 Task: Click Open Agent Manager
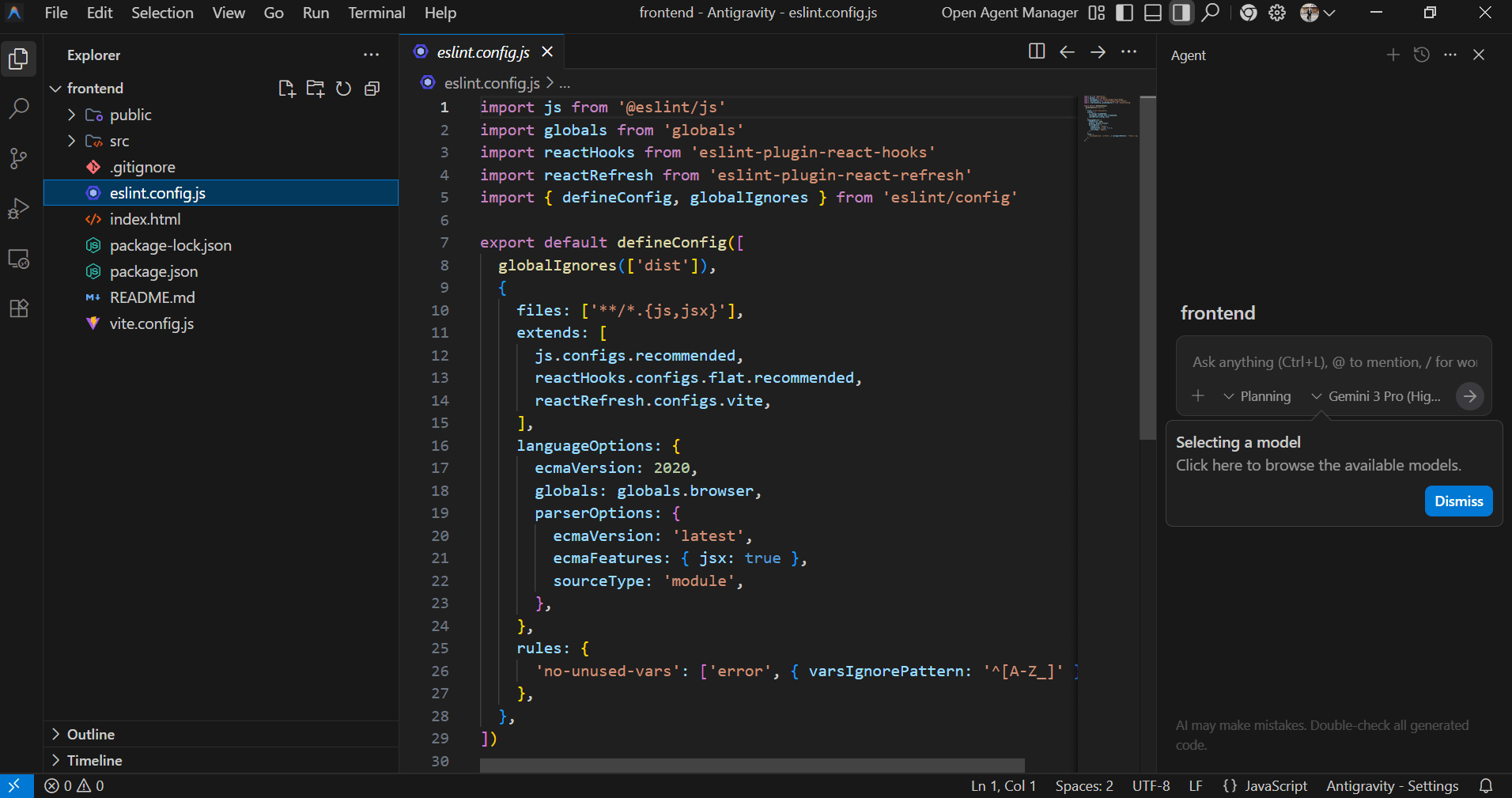[x=1009, y=13]
